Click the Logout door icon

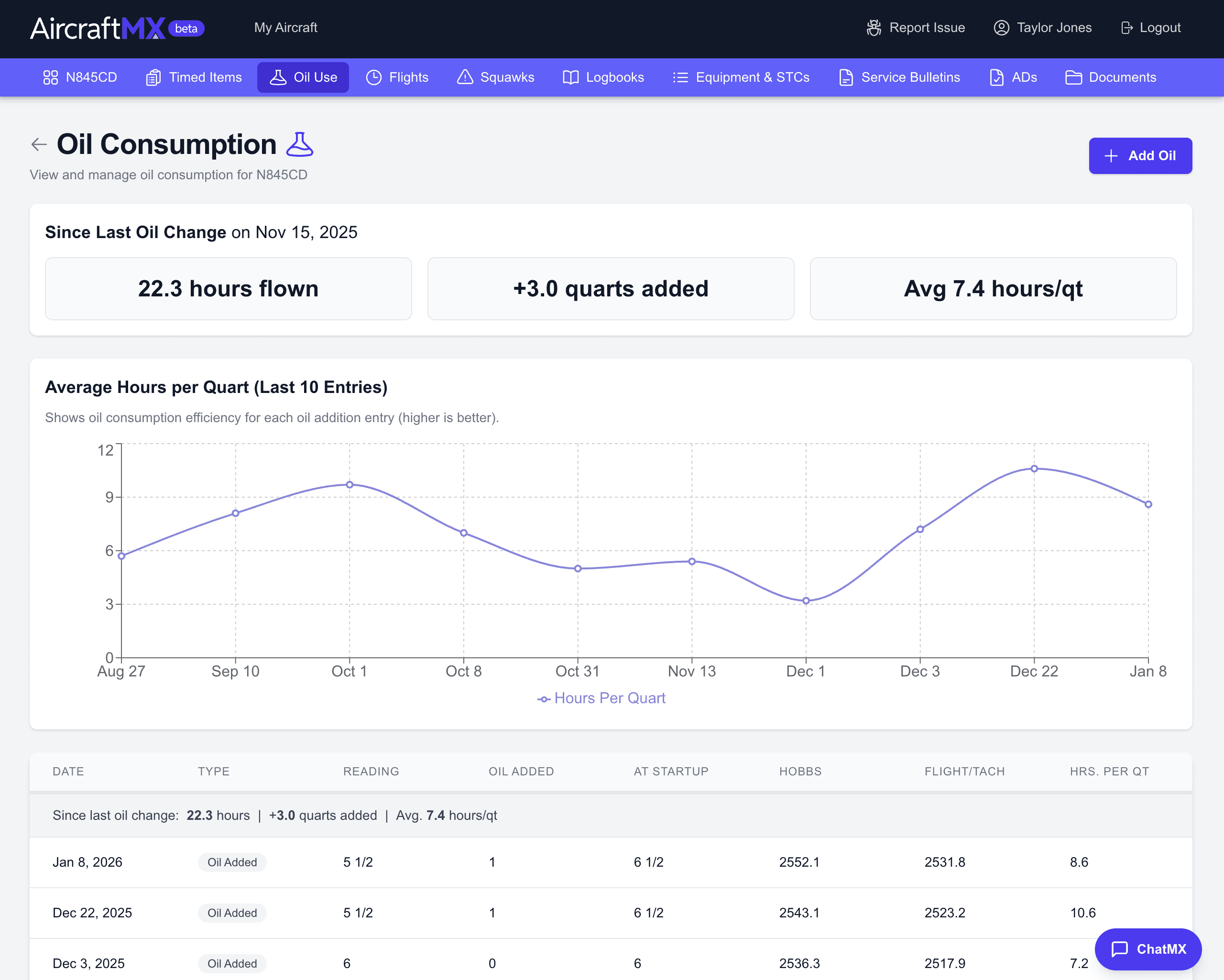pyautogui.click(x=1126, y=28)
